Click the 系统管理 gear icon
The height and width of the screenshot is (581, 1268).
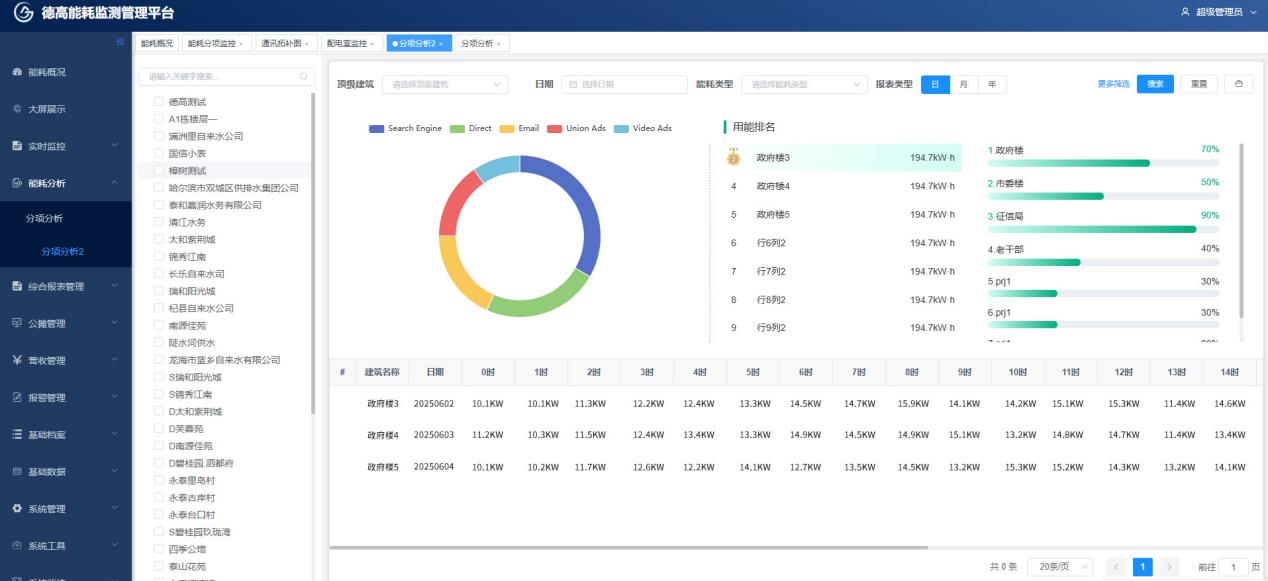click(x=16, y=509)
